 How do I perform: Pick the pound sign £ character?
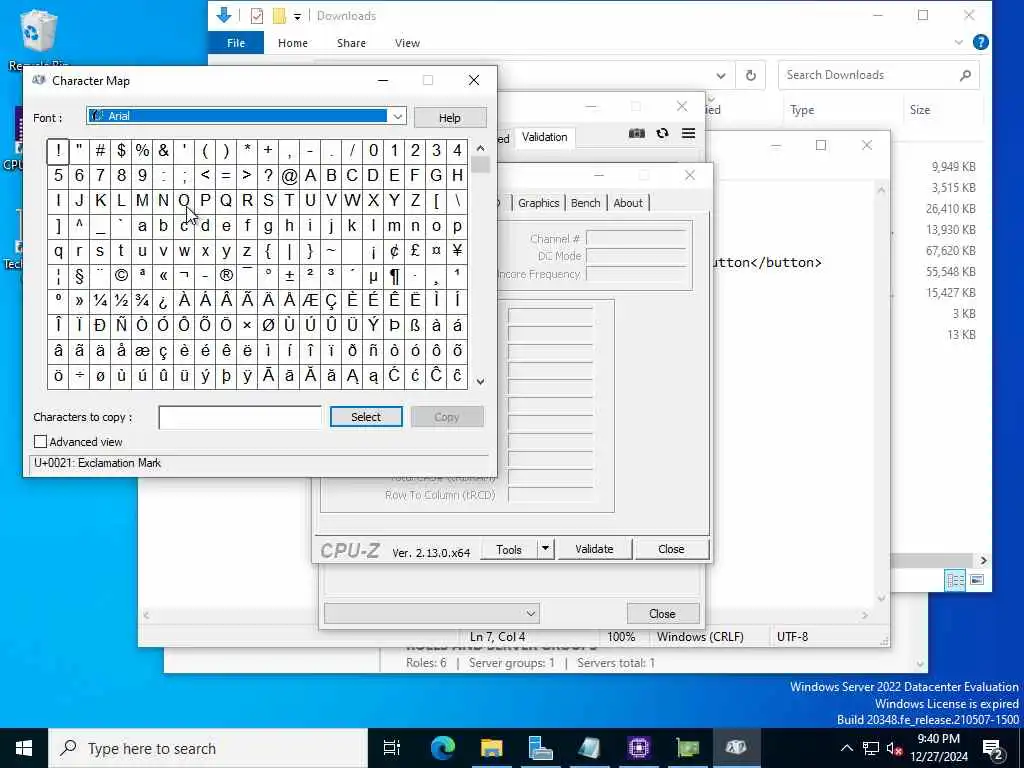415,251
